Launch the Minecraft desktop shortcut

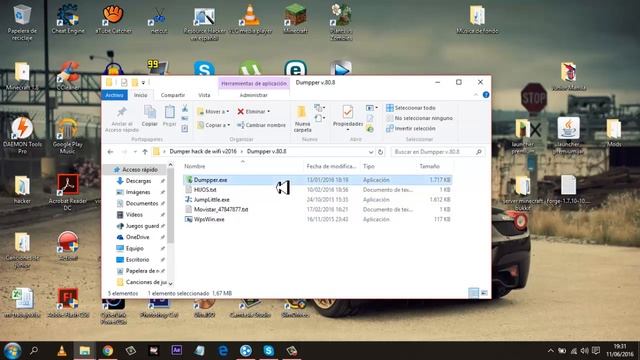[x=296, y=19]
